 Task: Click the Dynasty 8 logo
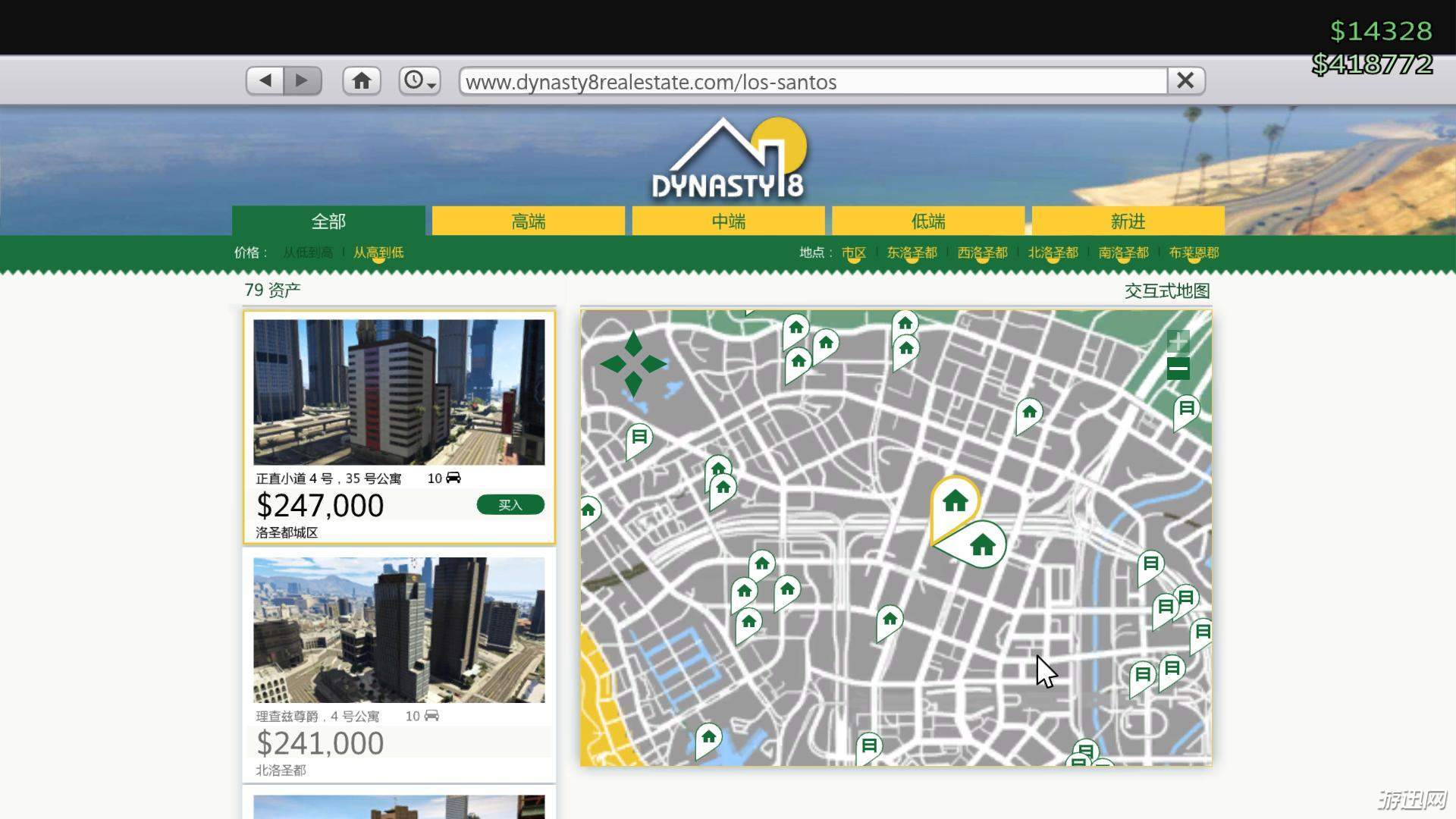729,158
